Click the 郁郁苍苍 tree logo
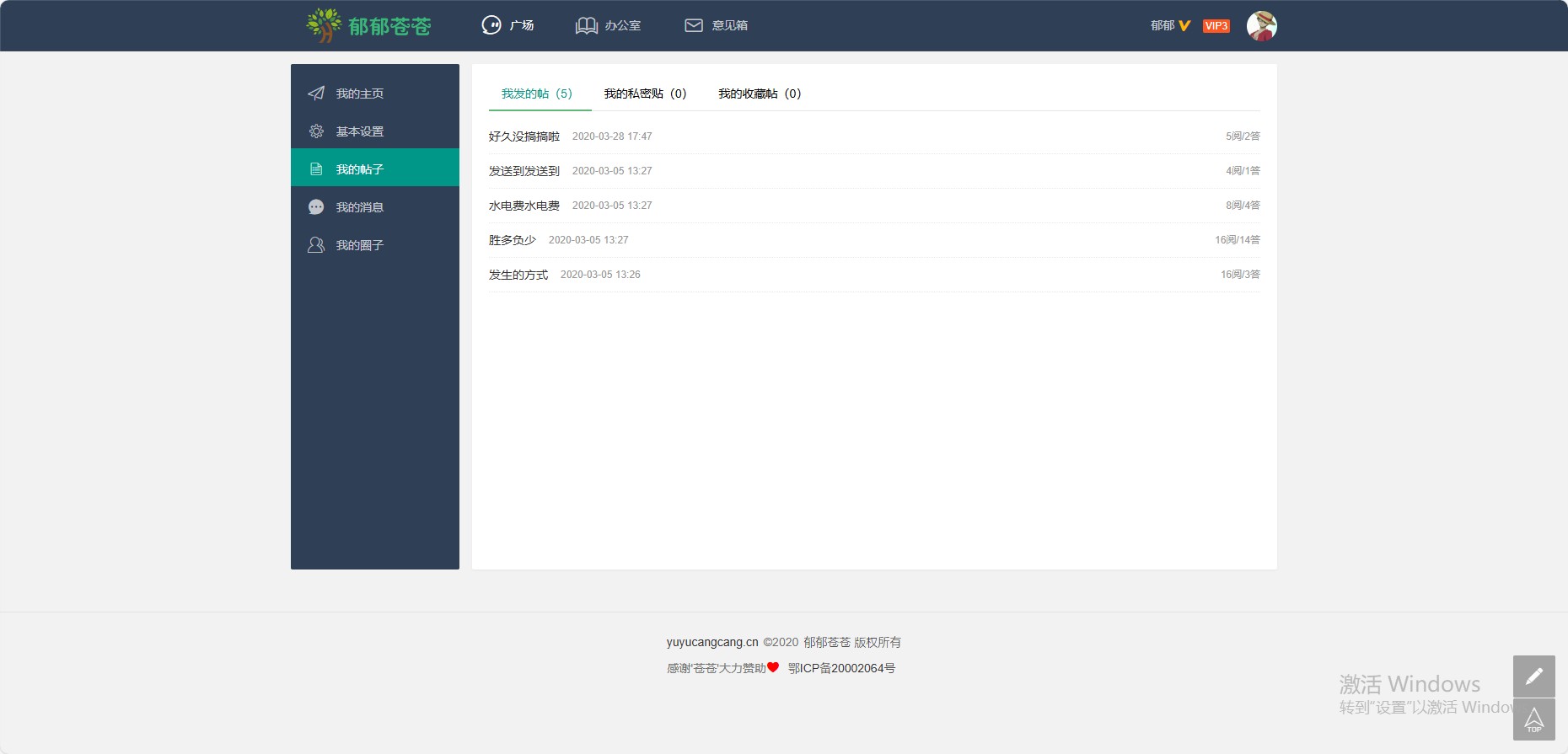This screenshot has height=754, width=1568. [324, 25]
